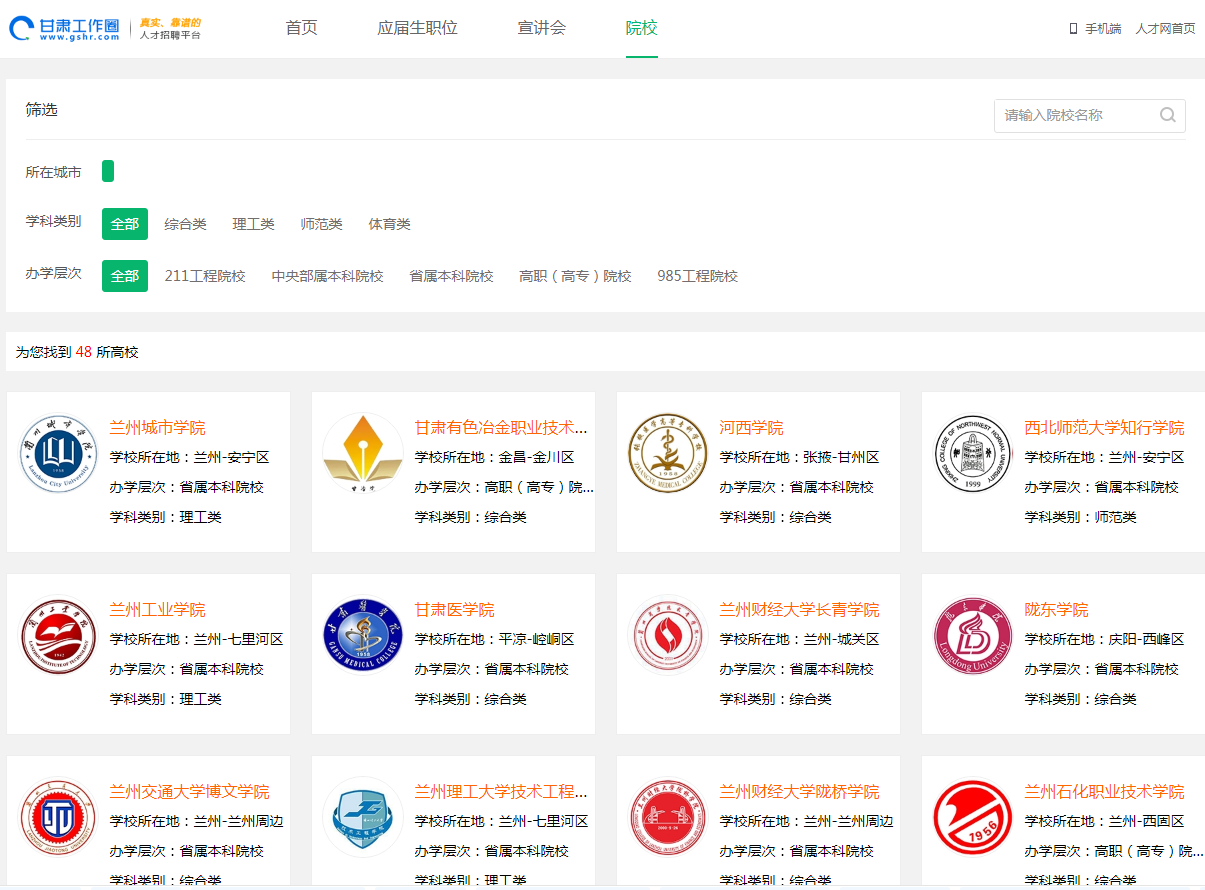Click the 甘肃工作圈 site logo

105,28
